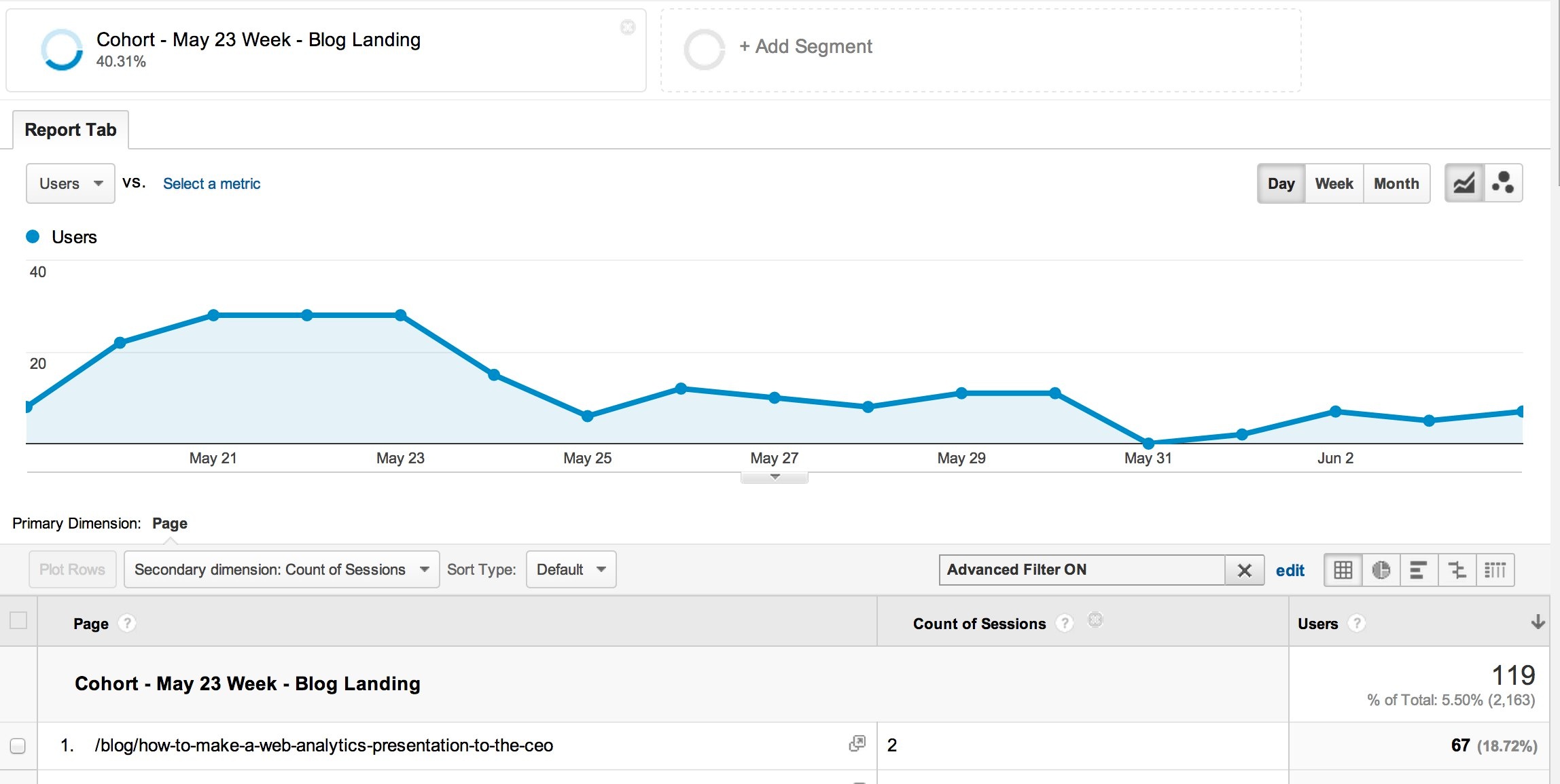
Task: Open Secondary dimension Count of Sessions dropdown
Action: tap(281, 569)
